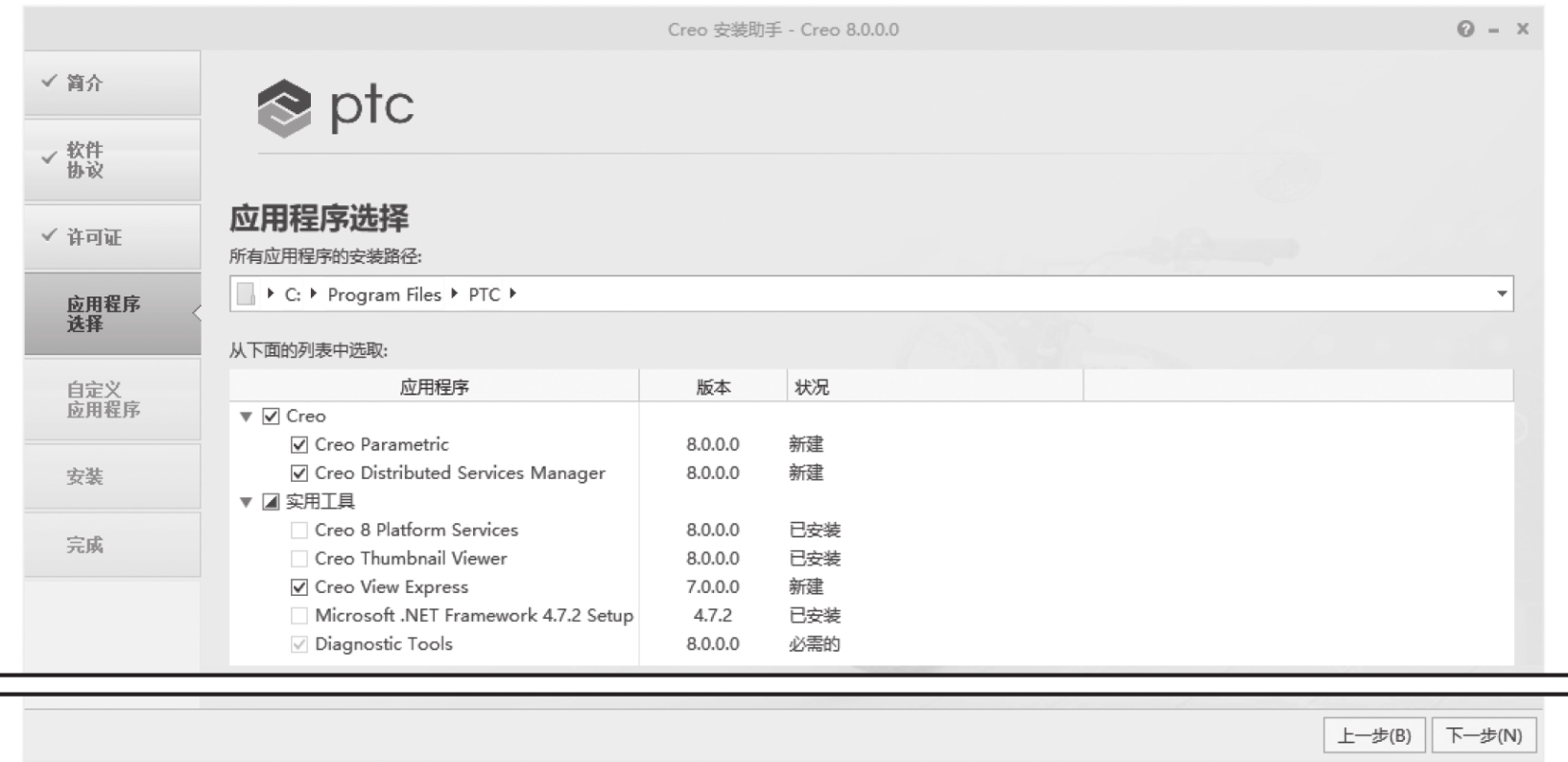Open the install path dropdown arrow
Screen dimensions: 1568x762
tap(1502, 294)
